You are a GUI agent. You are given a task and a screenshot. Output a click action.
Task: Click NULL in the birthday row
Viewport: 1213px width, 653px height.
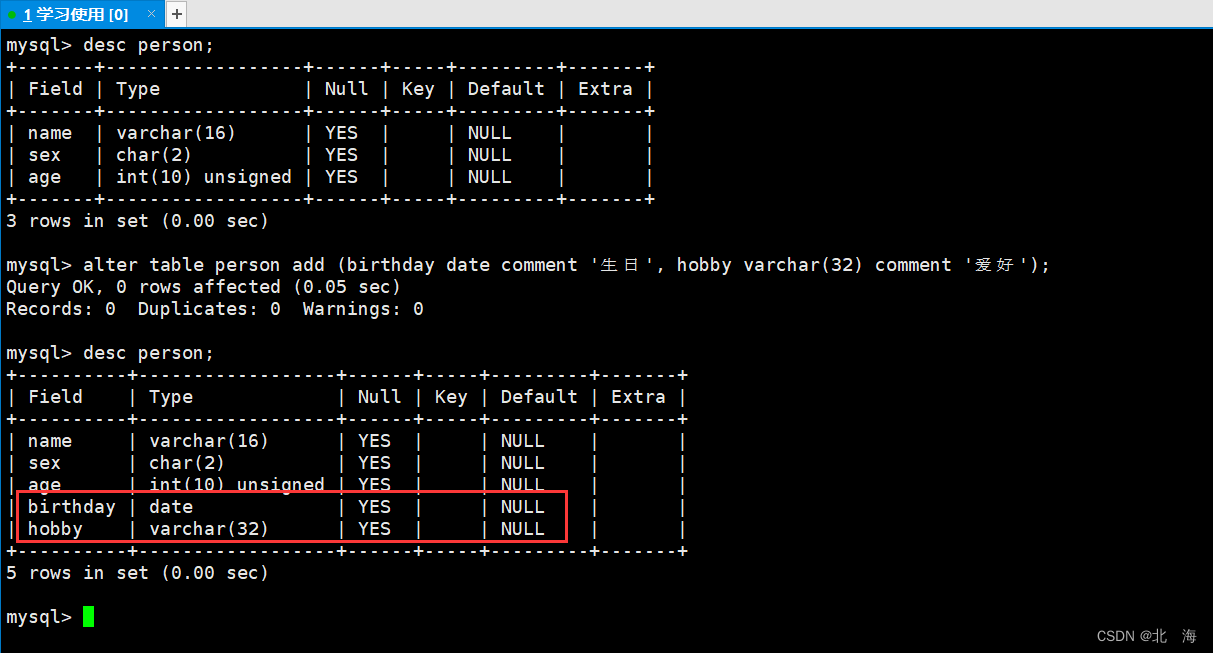click(523, 507)
